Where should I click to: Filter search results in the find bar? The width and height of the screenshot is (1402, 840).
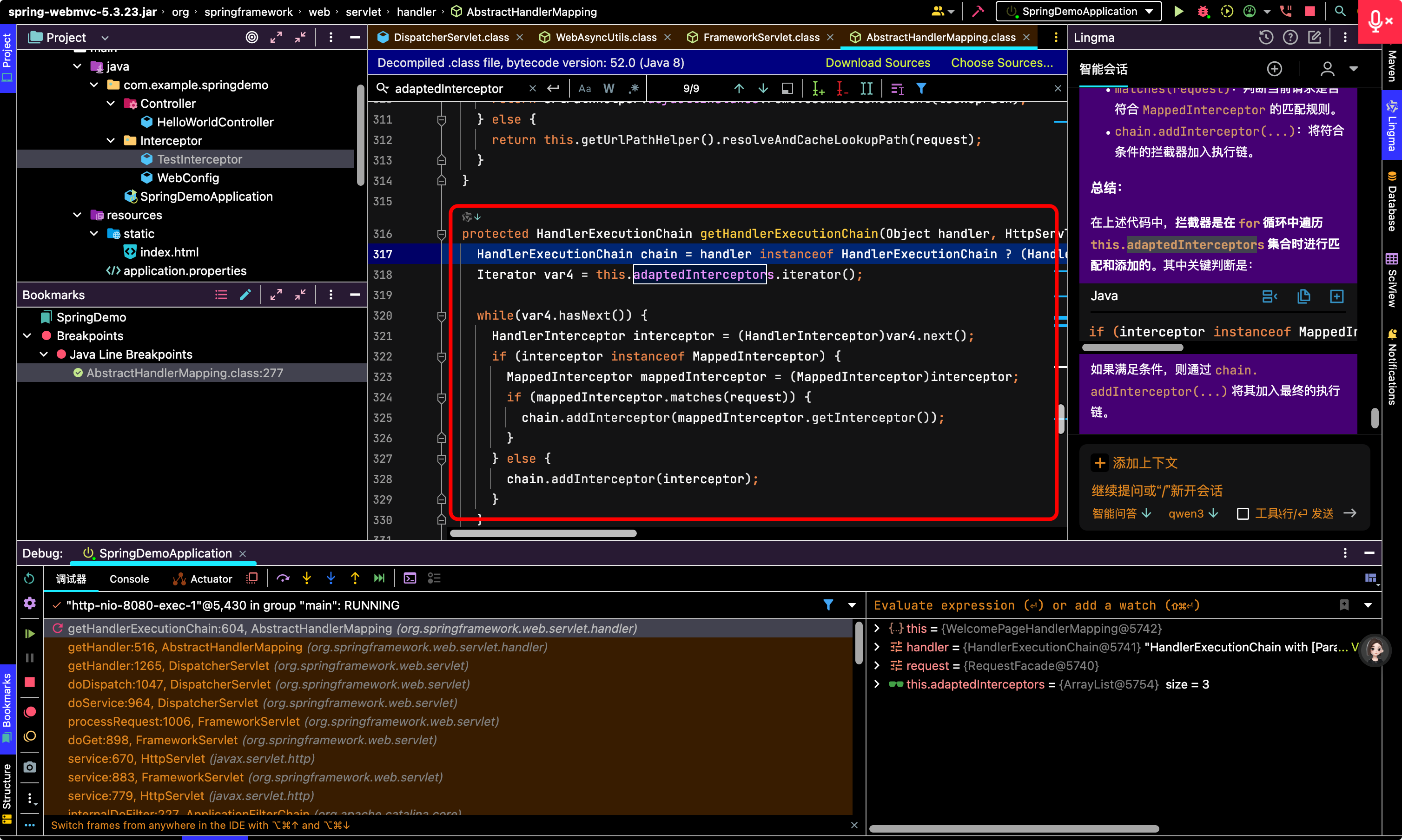pyautogui.click(x=921, y=88)
